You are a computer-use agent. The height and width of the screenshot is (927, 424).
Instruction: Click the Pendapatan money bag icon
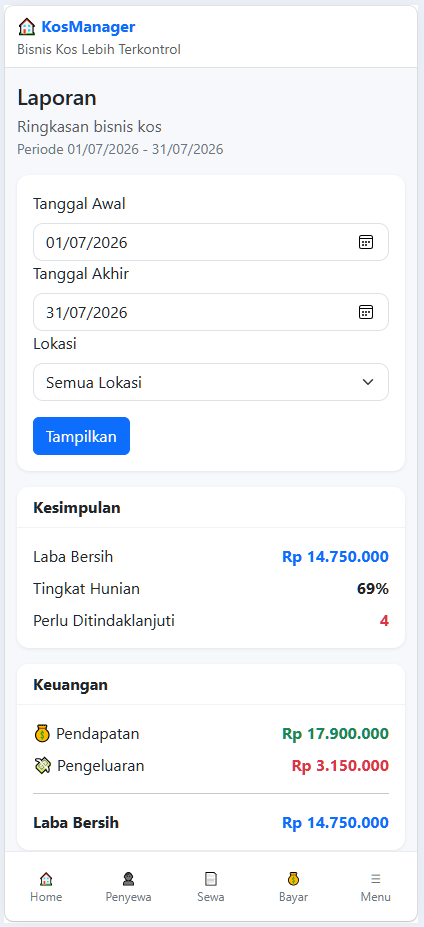pyautogui.click(x=42, y=734)
